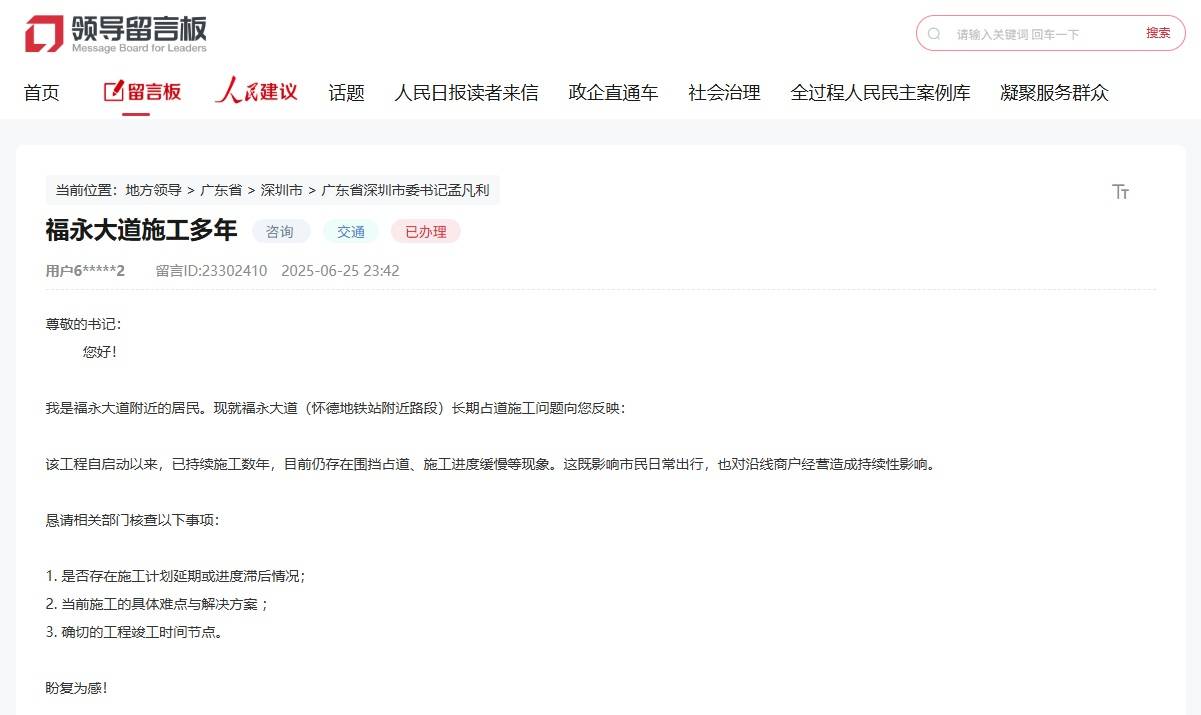Screen dimensions: 1201x715
Task: Click the pencil icon beside 留言板
Action: coord(115,90)
